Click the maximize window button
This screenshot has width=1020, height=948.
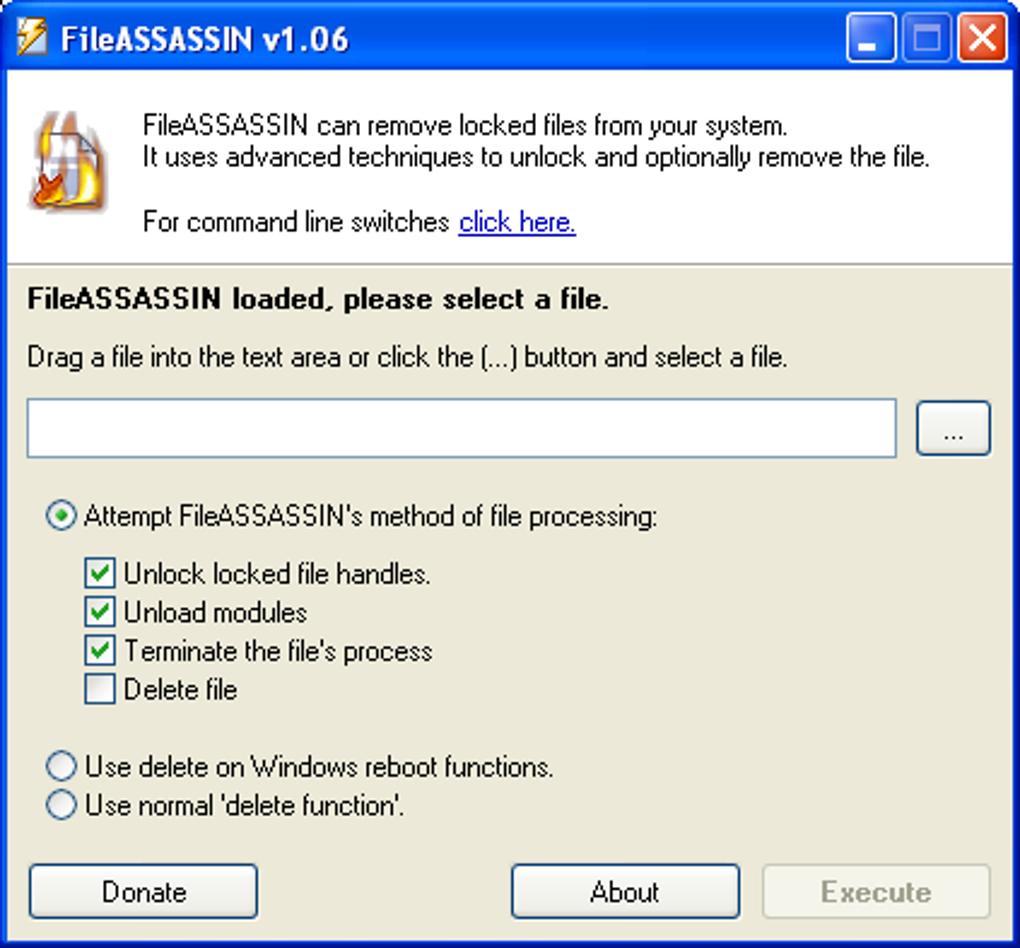pyautogui.click(x=926, y=38)
